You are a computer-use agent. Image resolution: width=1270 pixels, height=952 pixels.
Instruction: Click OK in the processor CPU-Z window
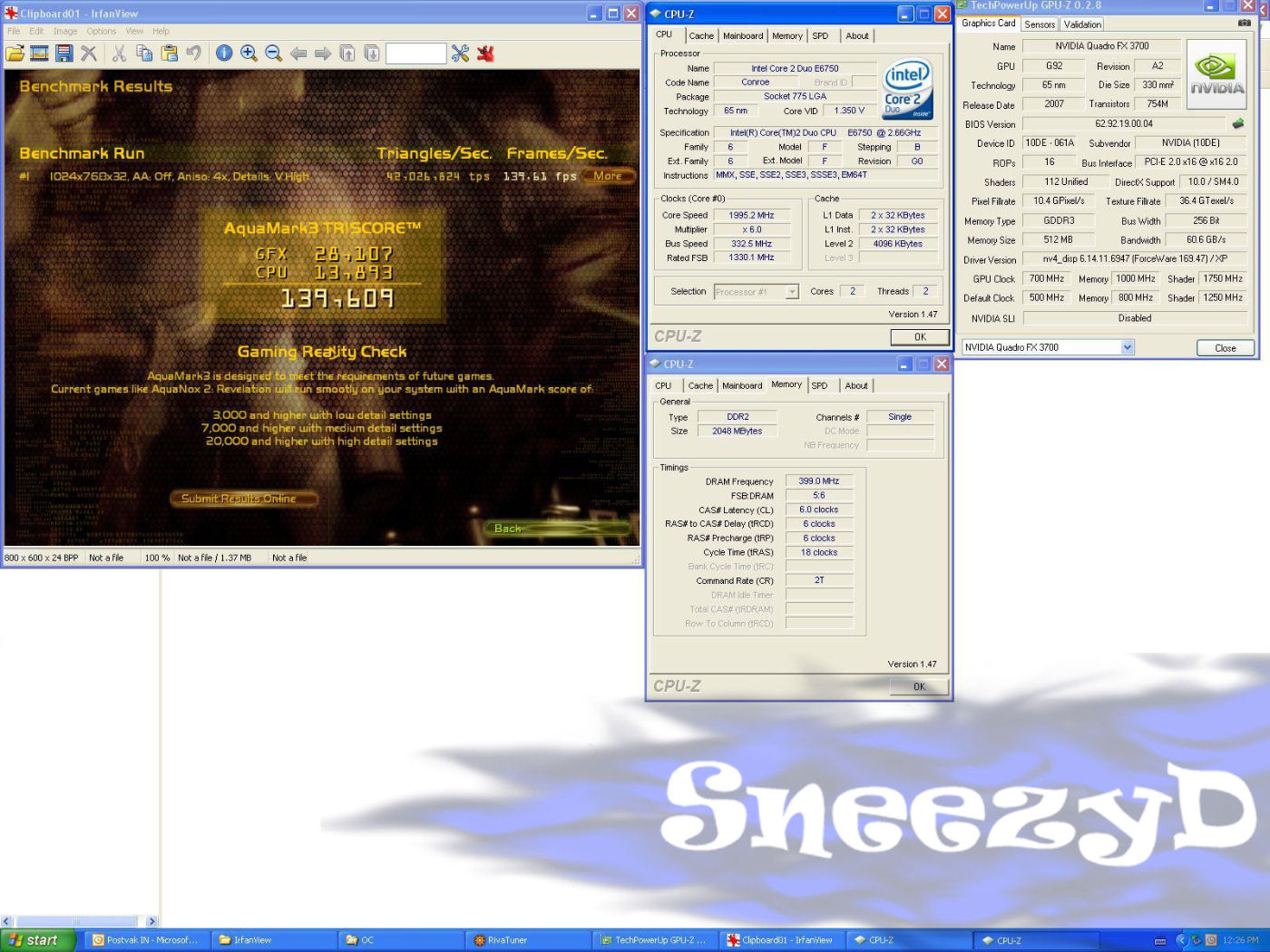click(920, 337)
